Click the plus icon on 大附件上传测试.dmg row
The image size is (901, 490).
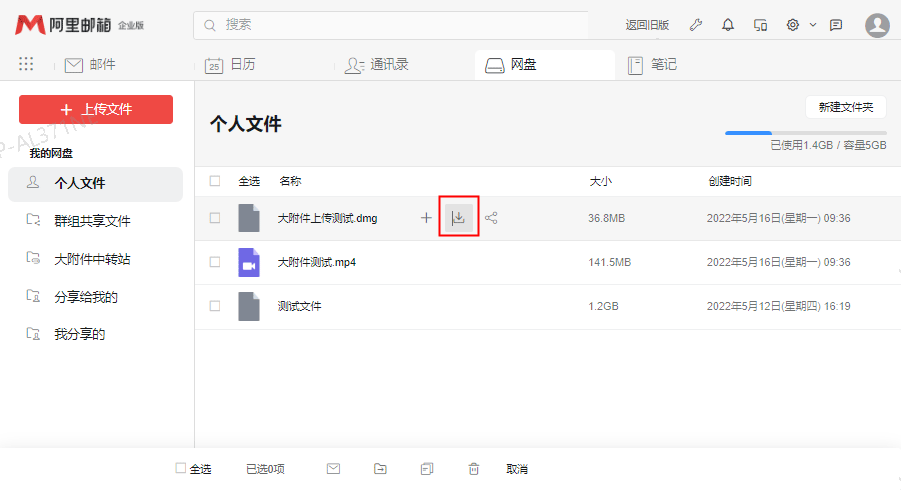(426, 218)
